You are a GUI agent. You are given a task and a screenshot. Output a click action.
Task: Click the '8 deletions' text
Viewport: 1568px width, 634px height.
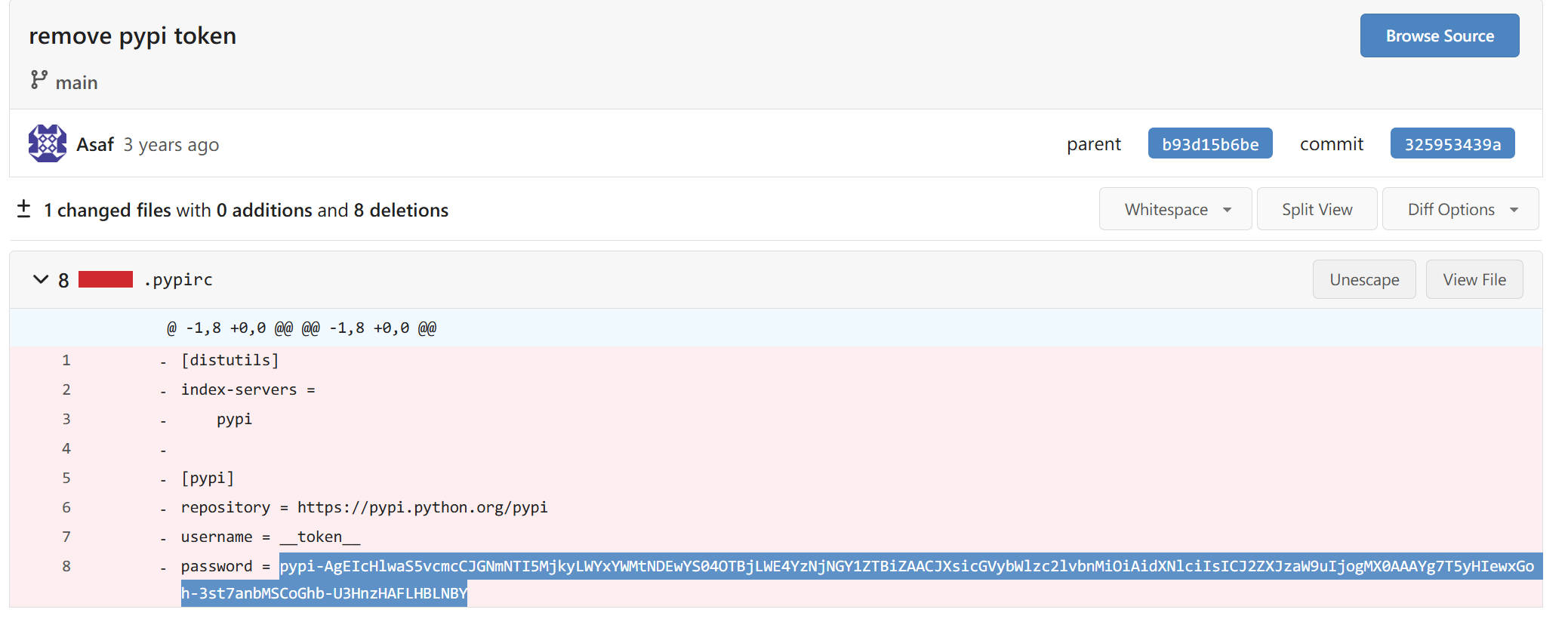point(401,210)
